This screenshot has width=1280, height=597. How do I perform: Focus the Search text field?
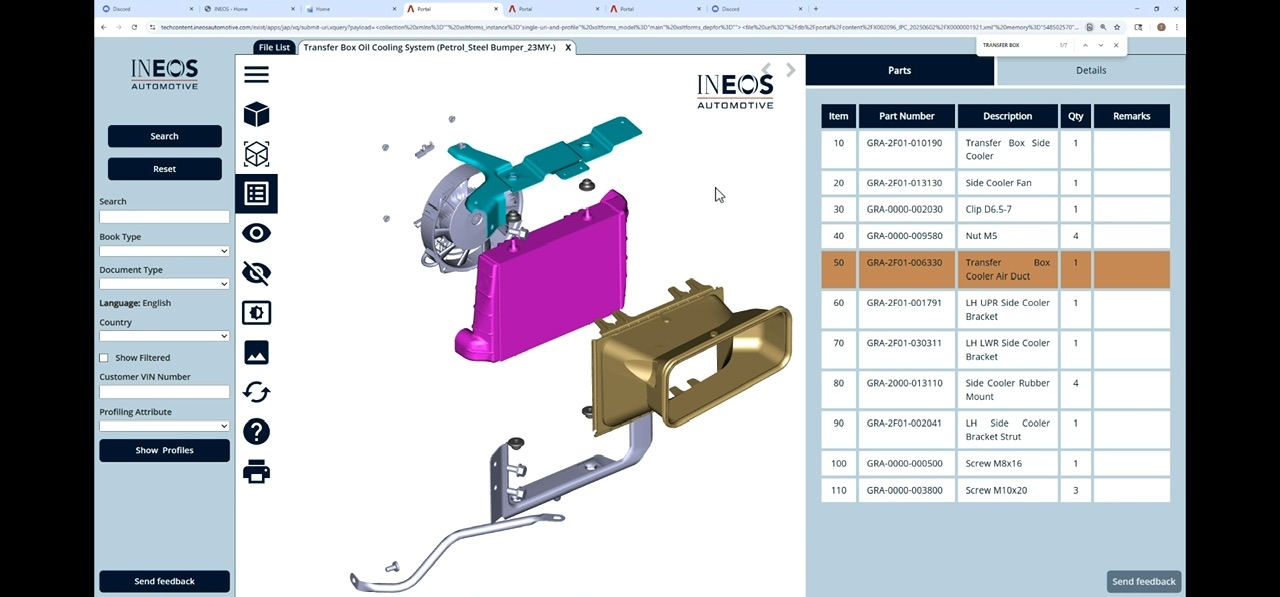point(164,216)
